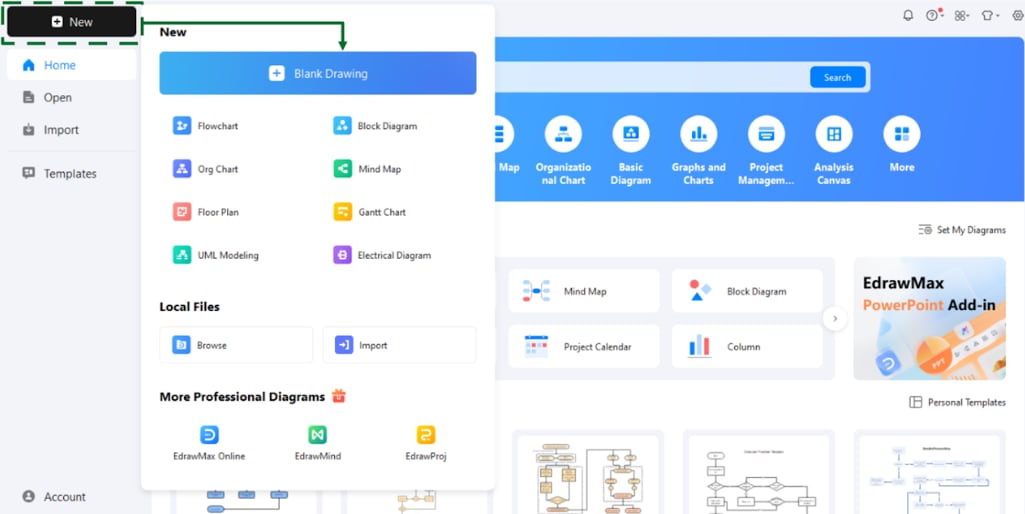The height and width of the screenshot is (514, 1025).
Task: Choose the Flowchart diagram icon
Action: point(182,126)
